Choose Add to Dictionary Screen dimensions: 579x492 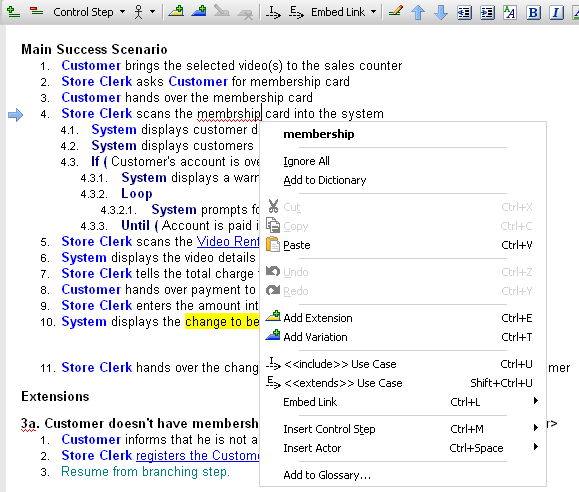click(x=325, y=180)
